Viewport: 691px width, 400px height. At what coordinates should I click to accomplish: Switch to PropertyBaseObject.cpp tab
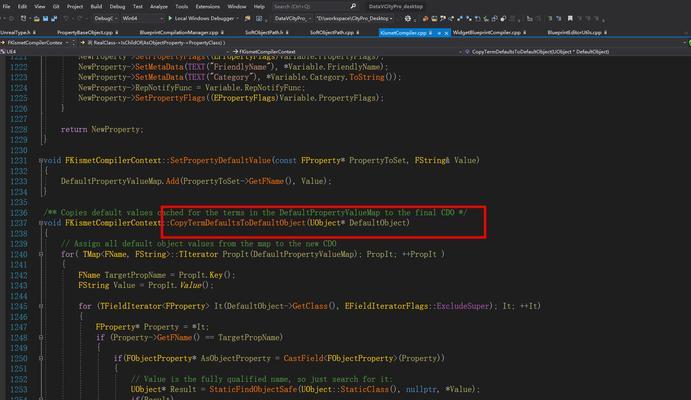[x=87, y=33]
